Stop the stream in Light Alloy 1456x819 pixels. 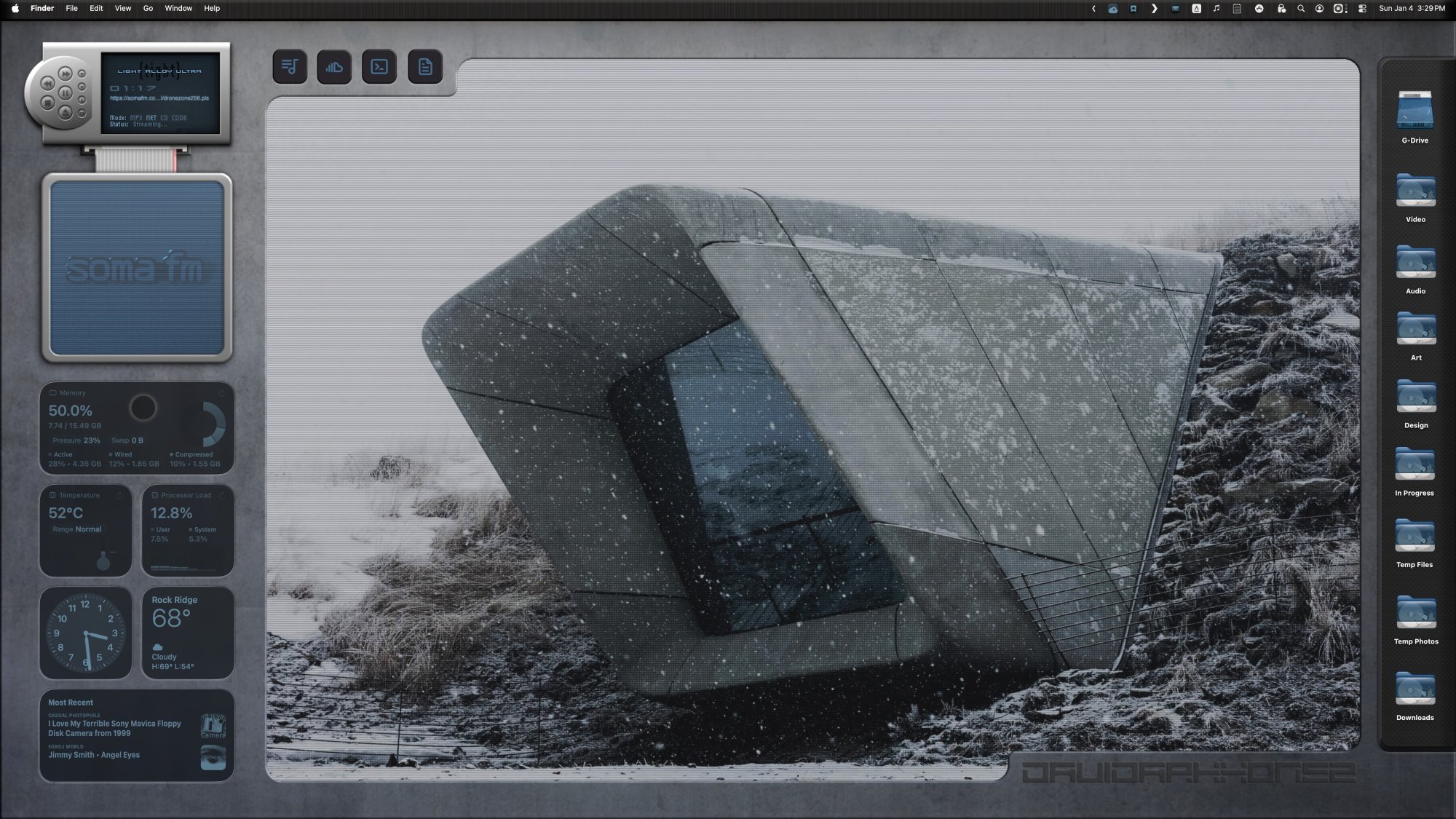point(48,103)
